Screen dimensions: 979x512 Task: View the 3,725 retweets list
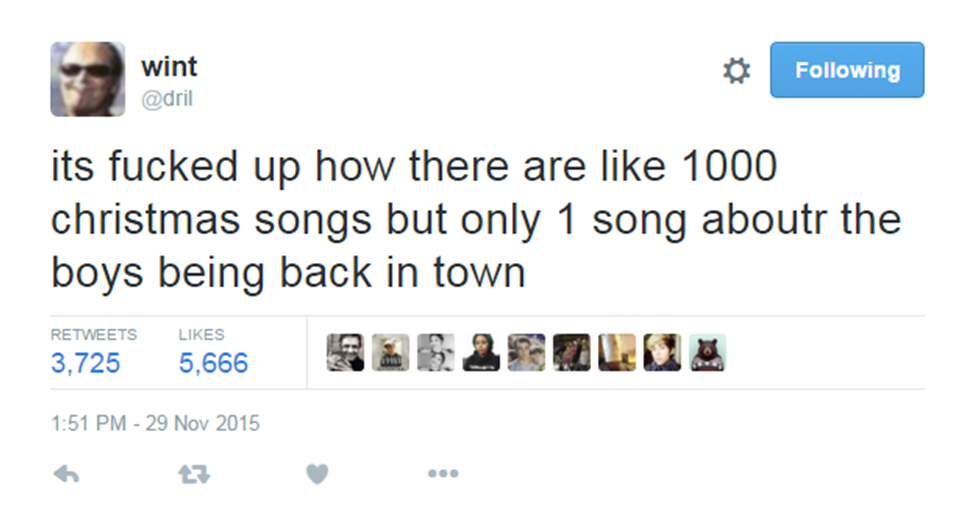pyautogui.click(x=86, y=363)
